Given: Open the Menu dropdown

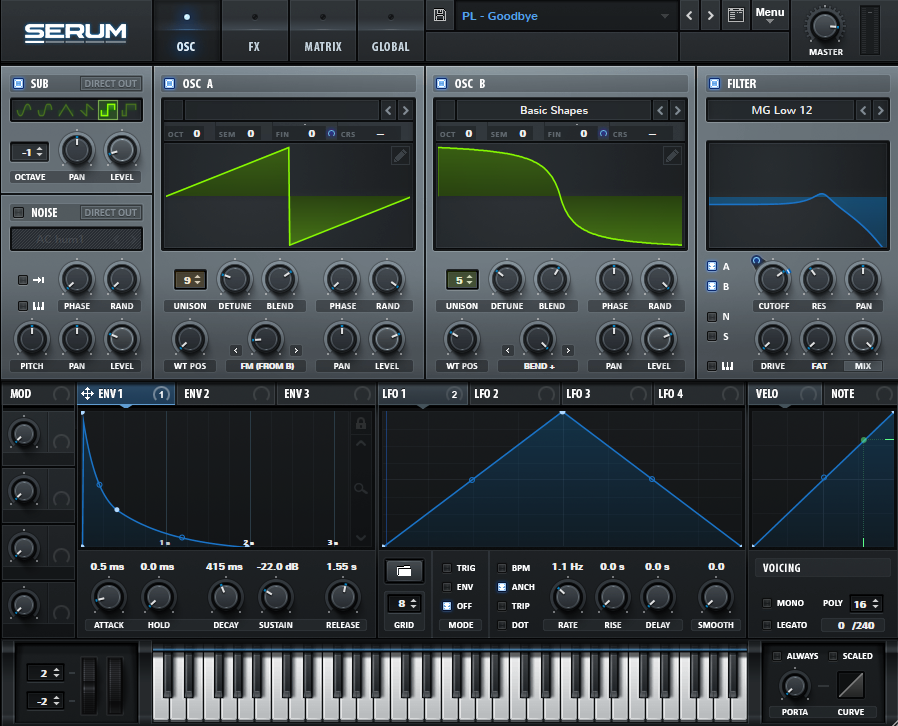Looking at the screenshot, I should click(770, 16).
